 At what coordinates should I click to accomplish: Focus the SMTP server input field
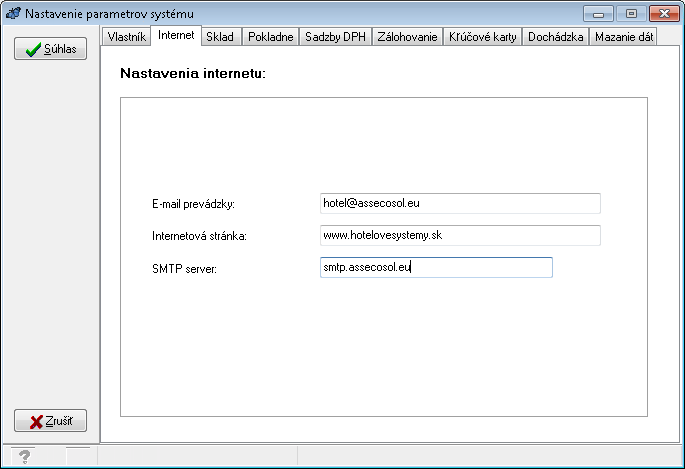click(436, 267)
